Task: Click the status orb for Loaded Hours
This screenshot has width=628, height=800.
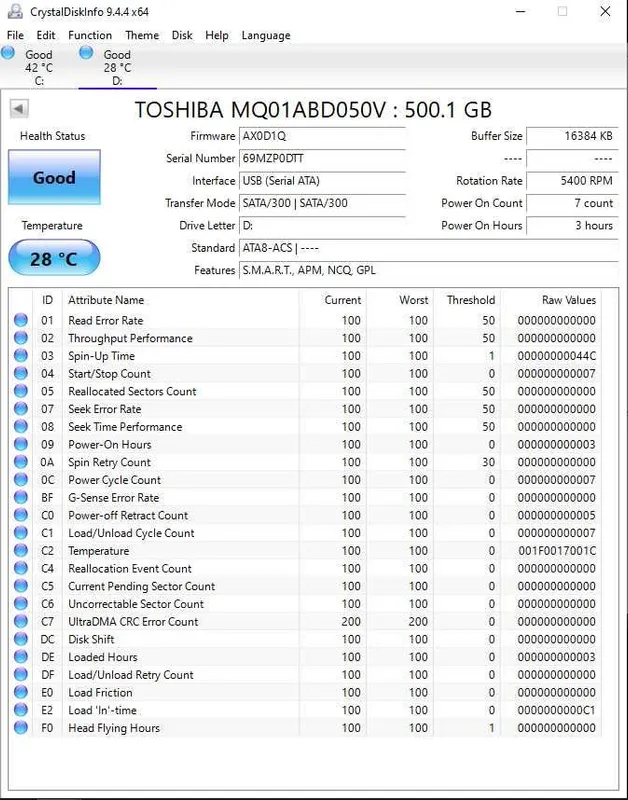Action: pos(20,657)
